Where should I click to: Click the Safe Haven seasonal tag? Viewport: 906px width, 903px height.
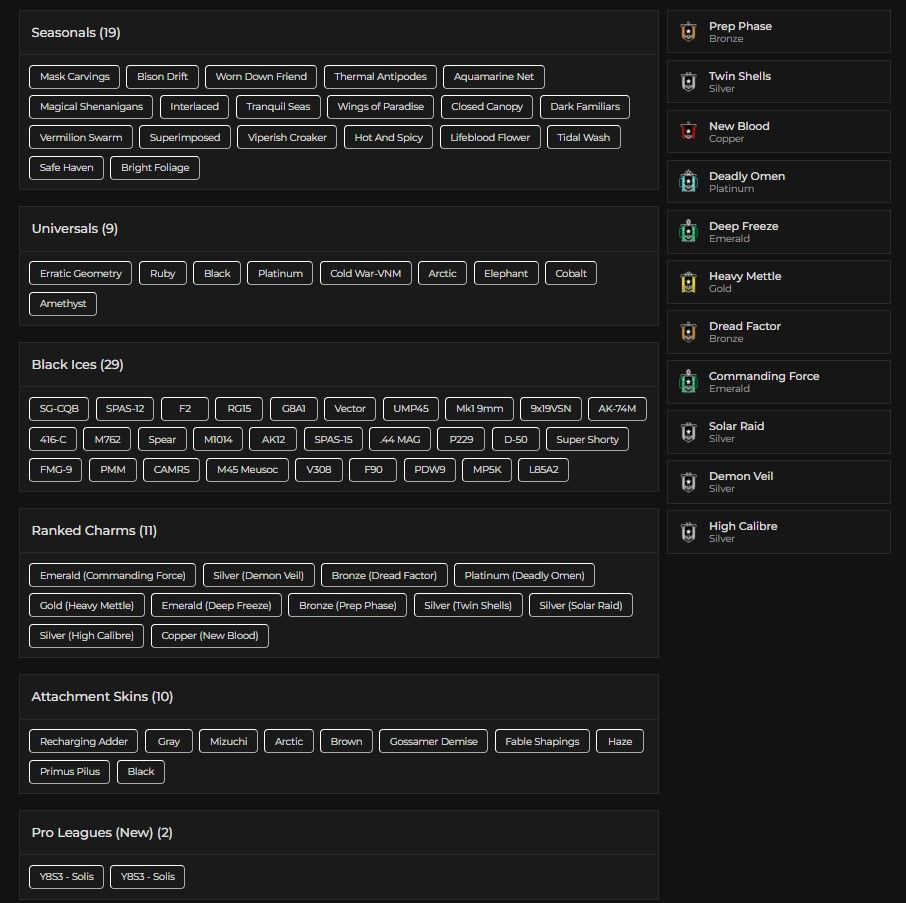pos(66,168)
